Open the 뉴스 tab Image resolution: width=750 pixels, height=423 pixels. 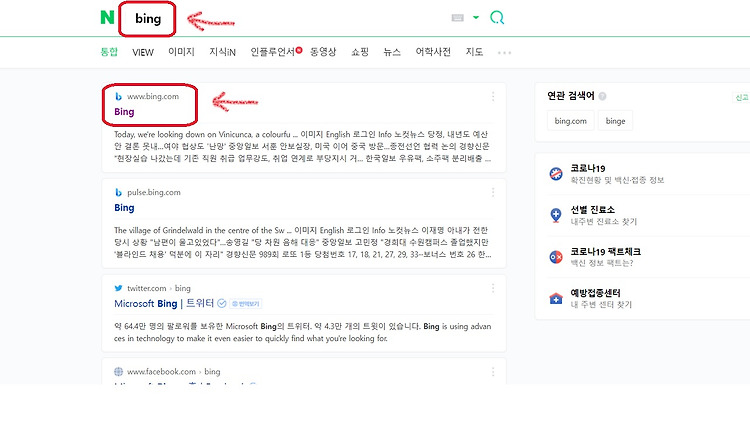pos(392,52)
